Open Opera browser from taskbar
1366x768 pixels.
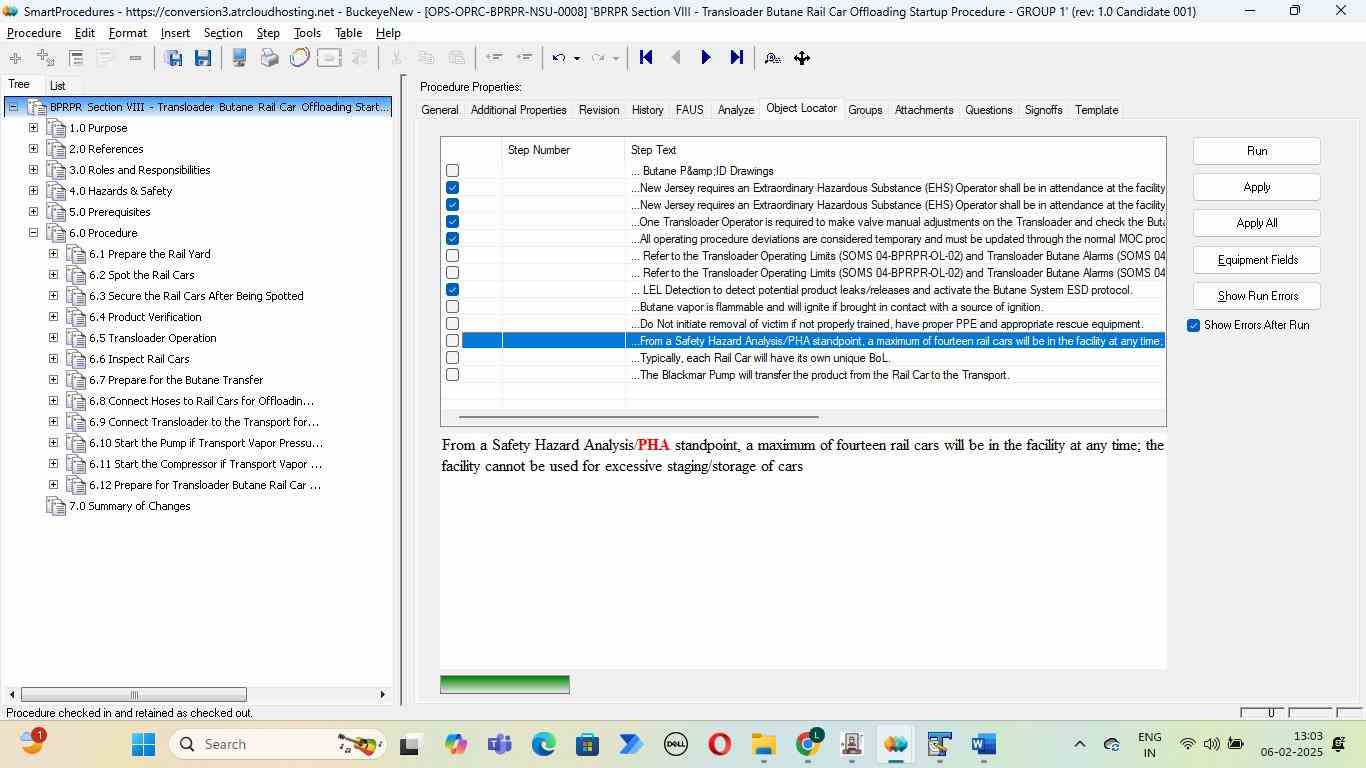pos(719,744)
